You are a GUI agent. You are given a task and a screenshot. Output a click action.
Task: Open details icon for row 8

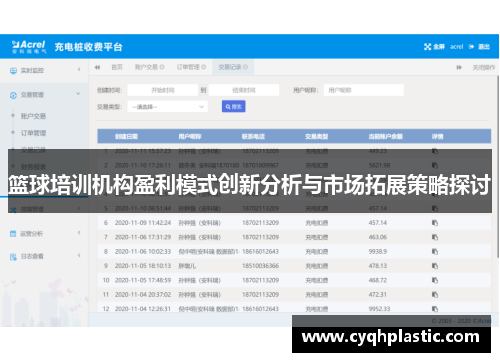(435, 251)
